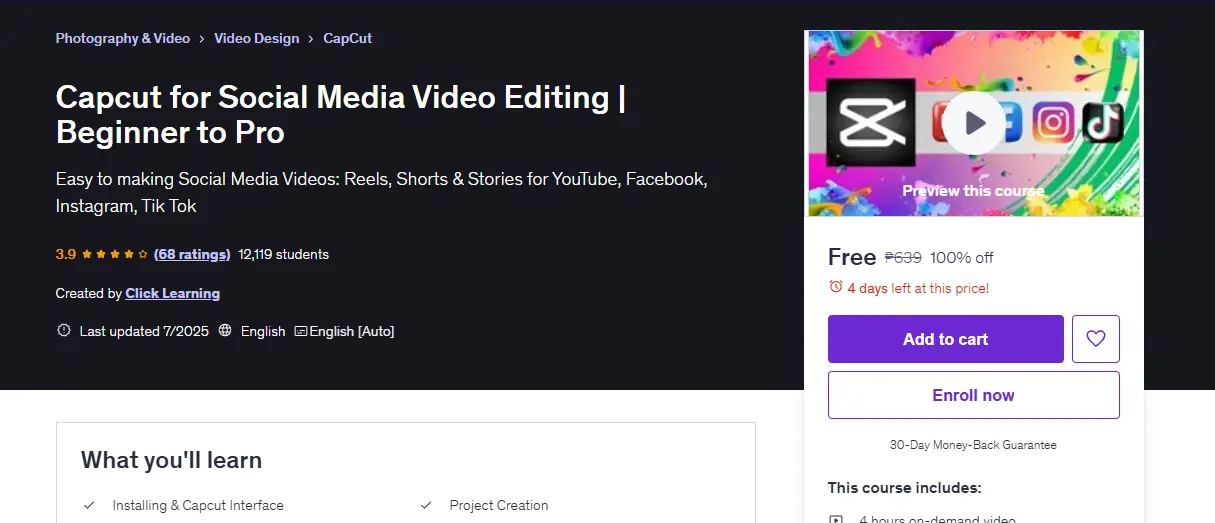
Task: Click the course title heading
Action: pos(341,114)
